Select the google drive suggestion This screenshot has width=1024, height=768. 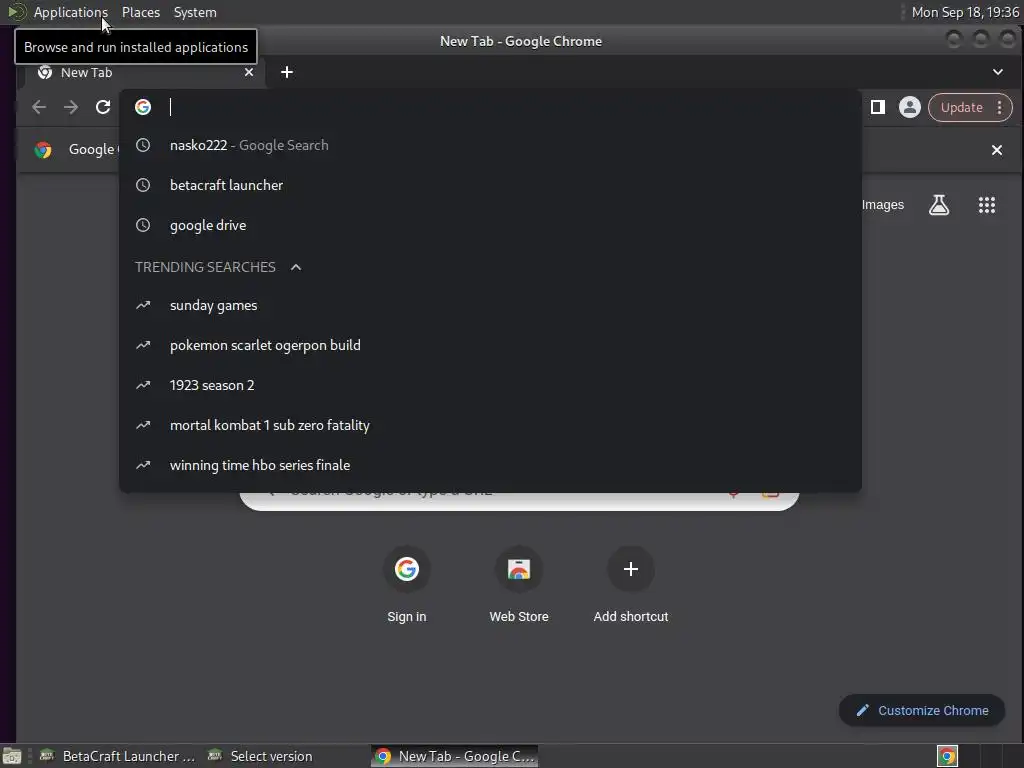[490, 225]
